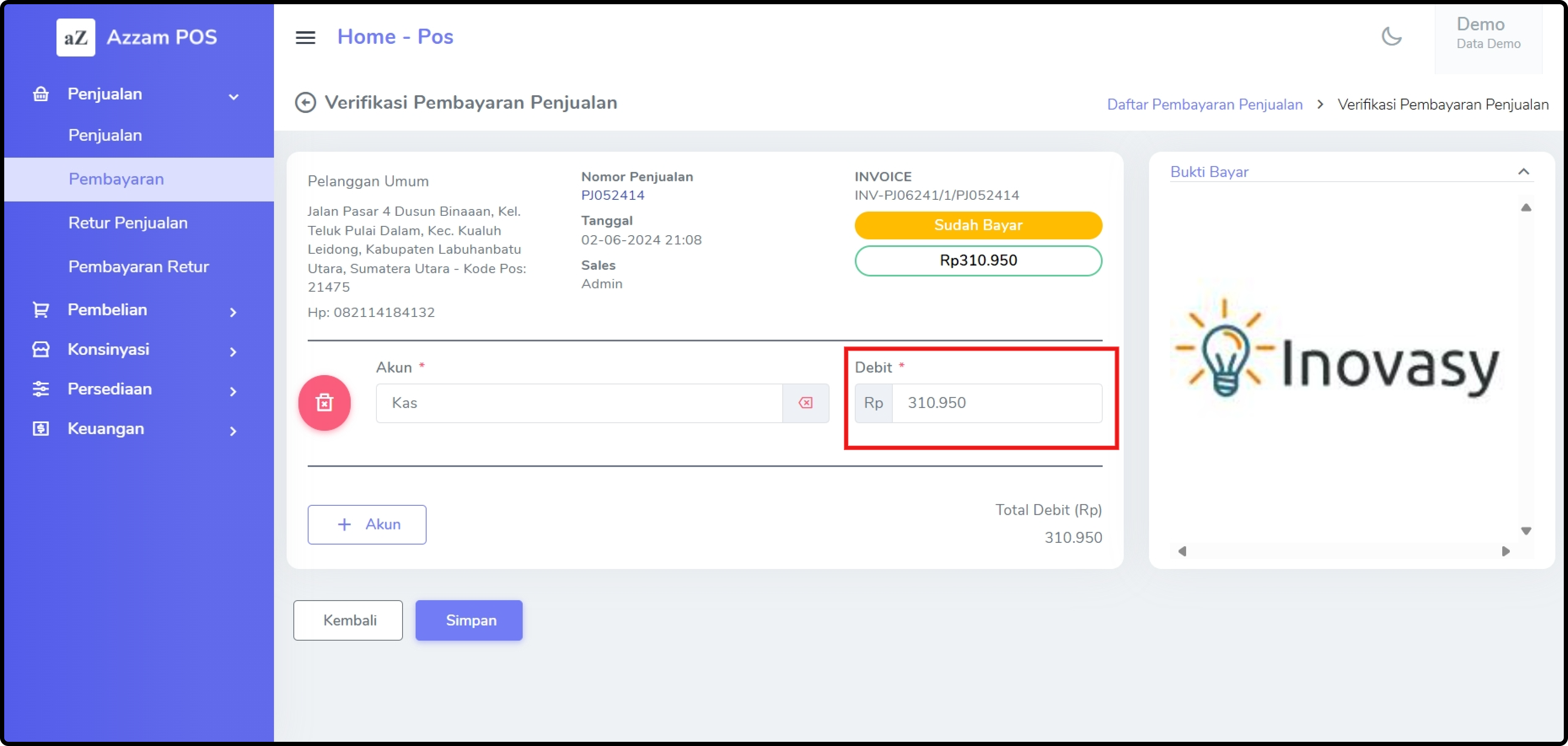The image size is (1568, 746).
Task: Click the back arrow circle icon
Action: [305, 102]
